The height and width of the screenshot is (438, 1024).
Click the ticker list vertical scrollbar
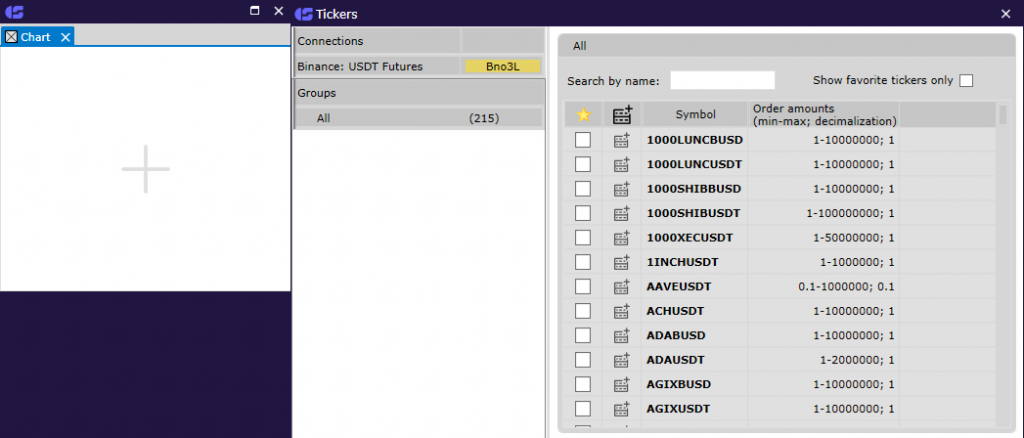(x=1003, y=115)
